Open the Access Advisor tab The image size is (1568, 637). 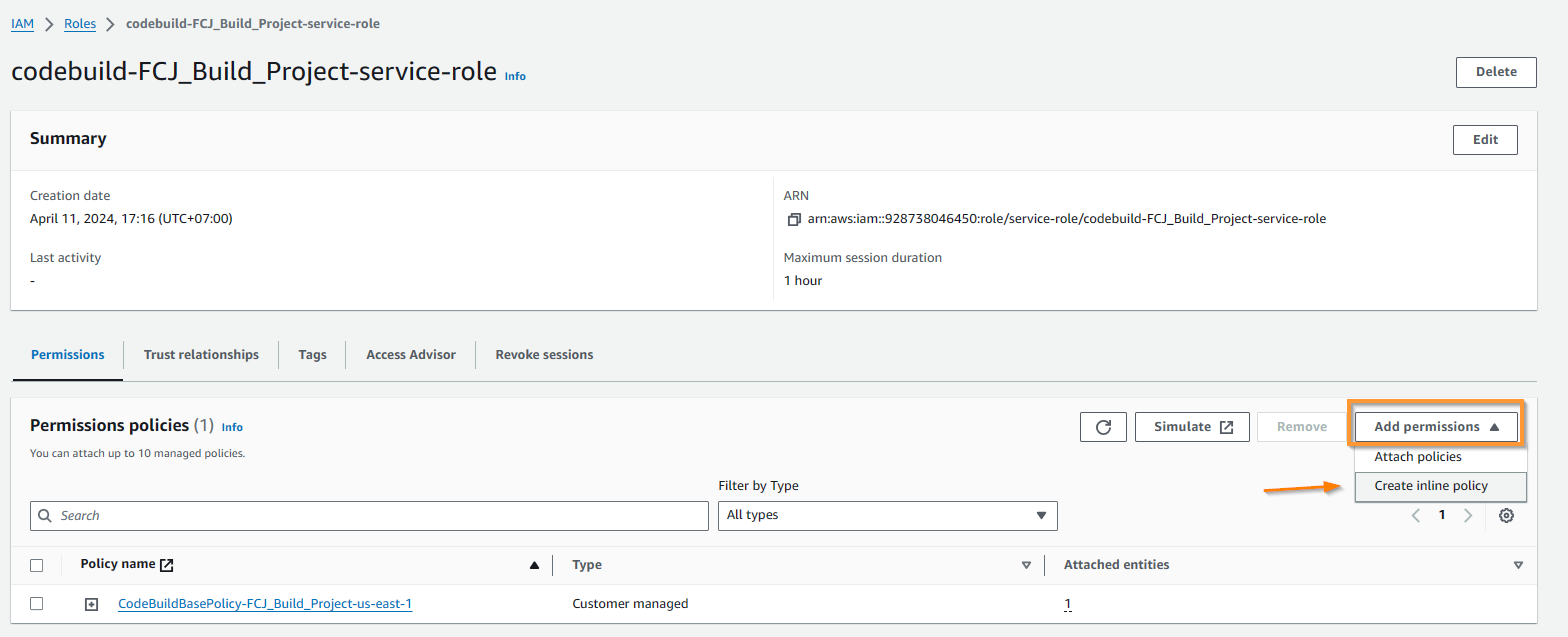click(x=411, y=355)
